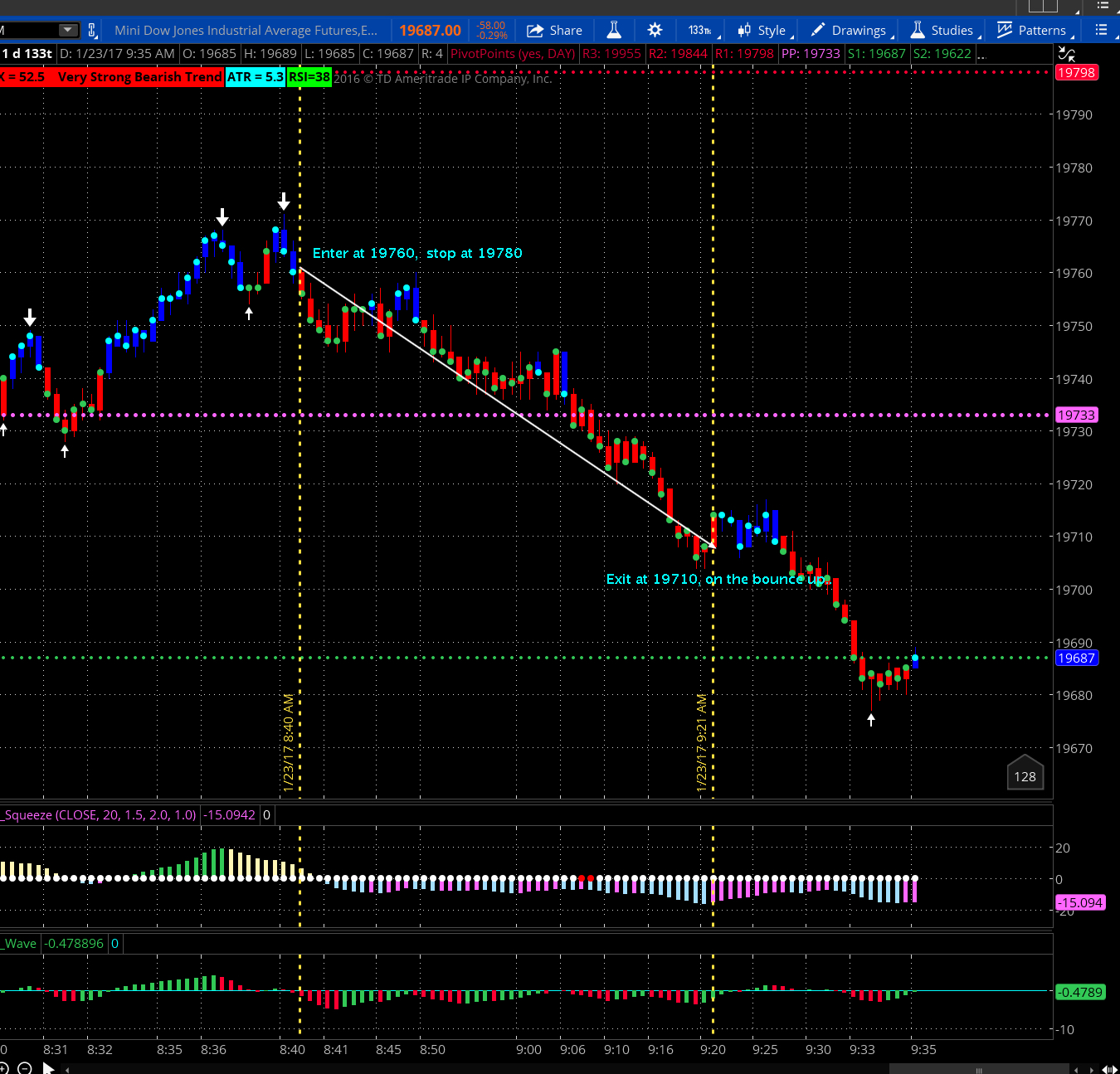This screenshot has width=1120, height=1074.
Task: Click the Share button
Action: [554, 31]
